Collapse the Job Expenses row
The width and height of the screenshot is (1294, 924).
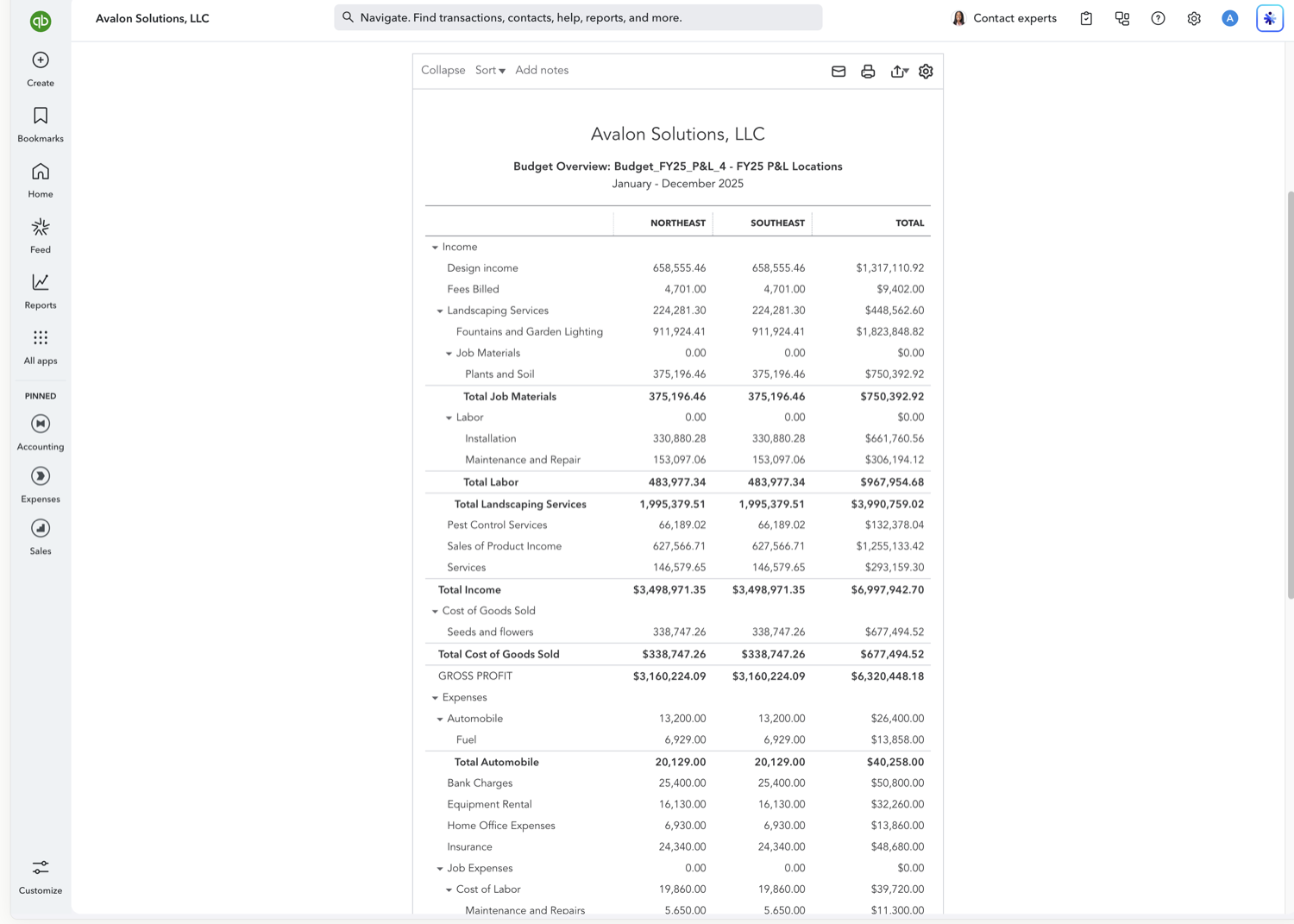pyautogui.click(x=440, y=870)
